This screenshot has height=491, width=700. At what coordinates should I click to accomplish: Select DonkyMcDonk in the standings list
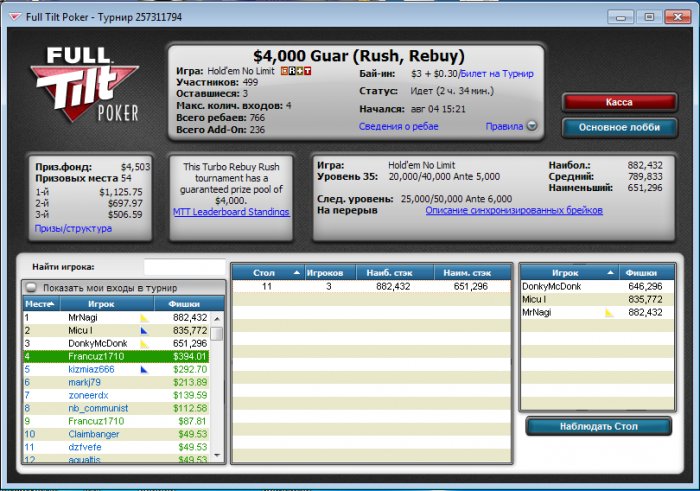pos(116,344)
